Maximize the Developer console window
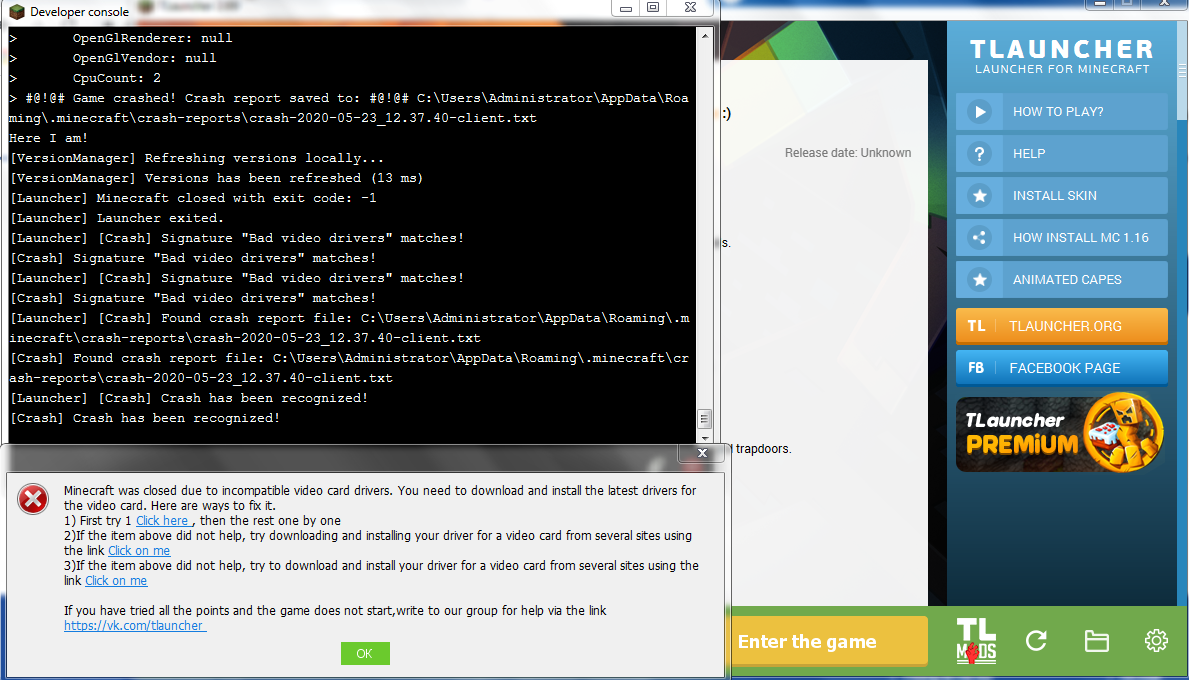 653,8
